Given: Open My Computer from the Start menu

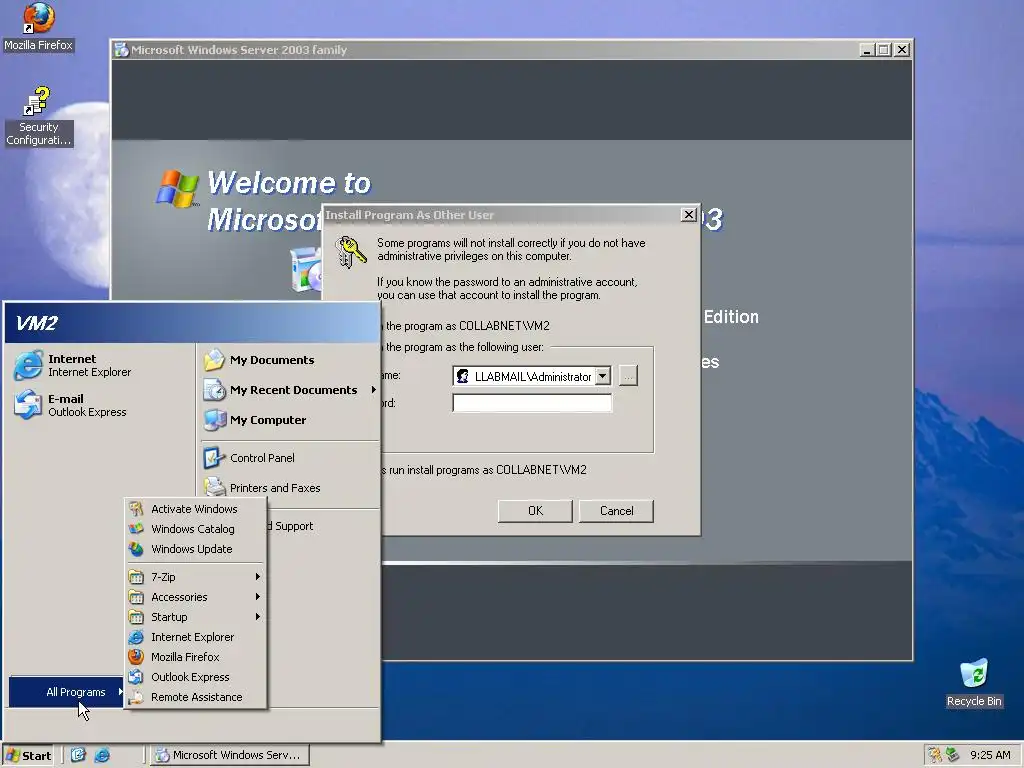Looking at the screenshot, I should click(268, 420).
